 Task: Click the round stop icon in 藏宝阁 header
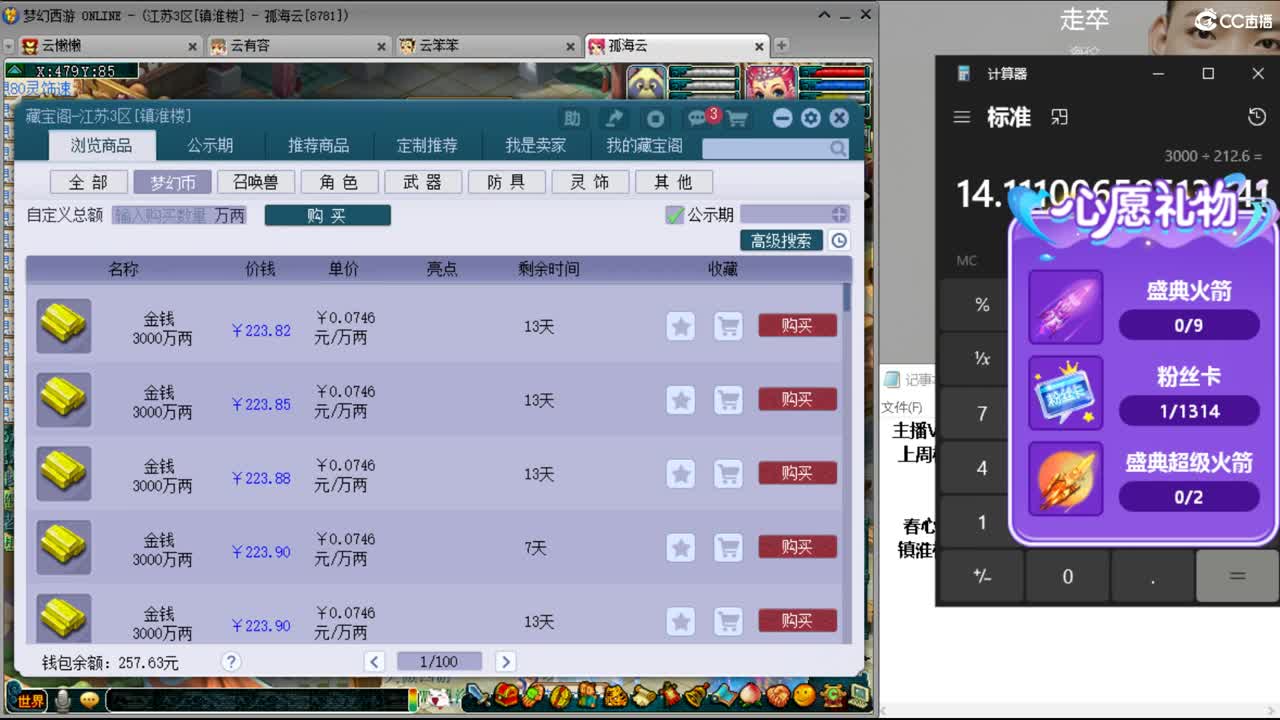click(x=655, y=118)
